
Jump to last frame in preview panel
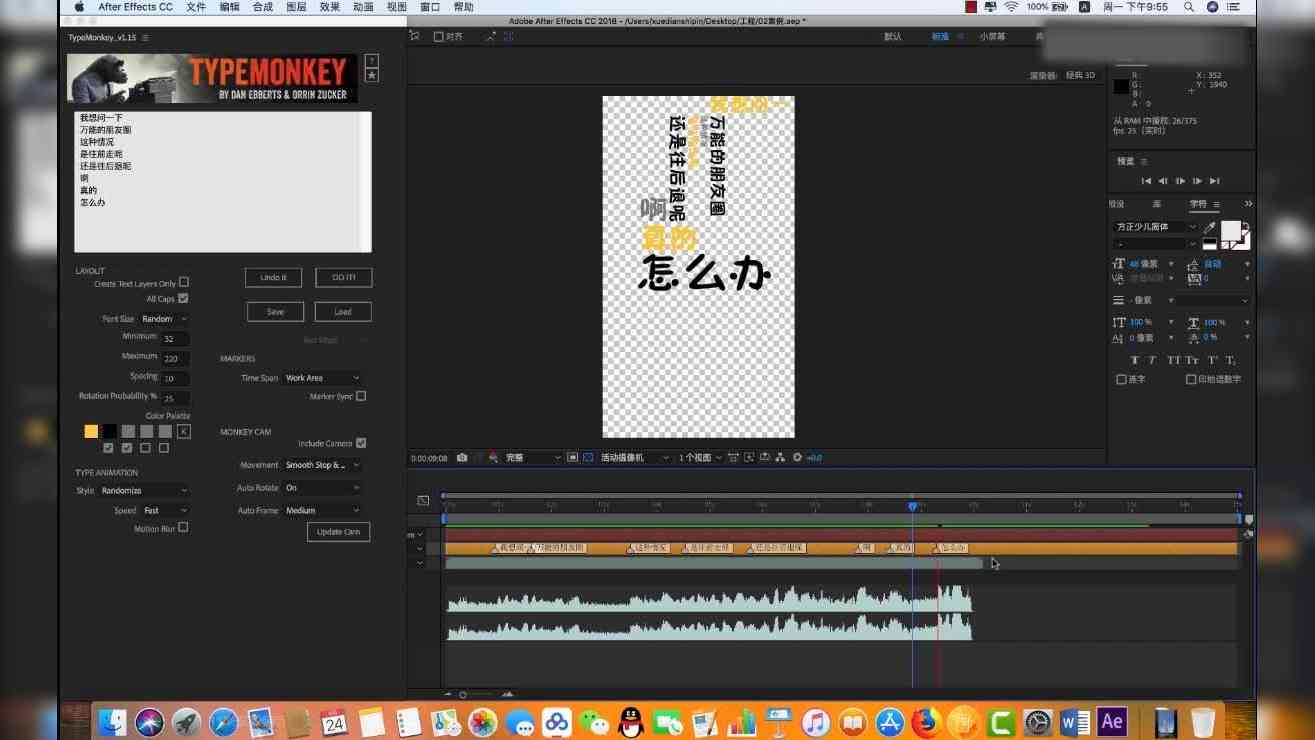[x=1214, y=181]
